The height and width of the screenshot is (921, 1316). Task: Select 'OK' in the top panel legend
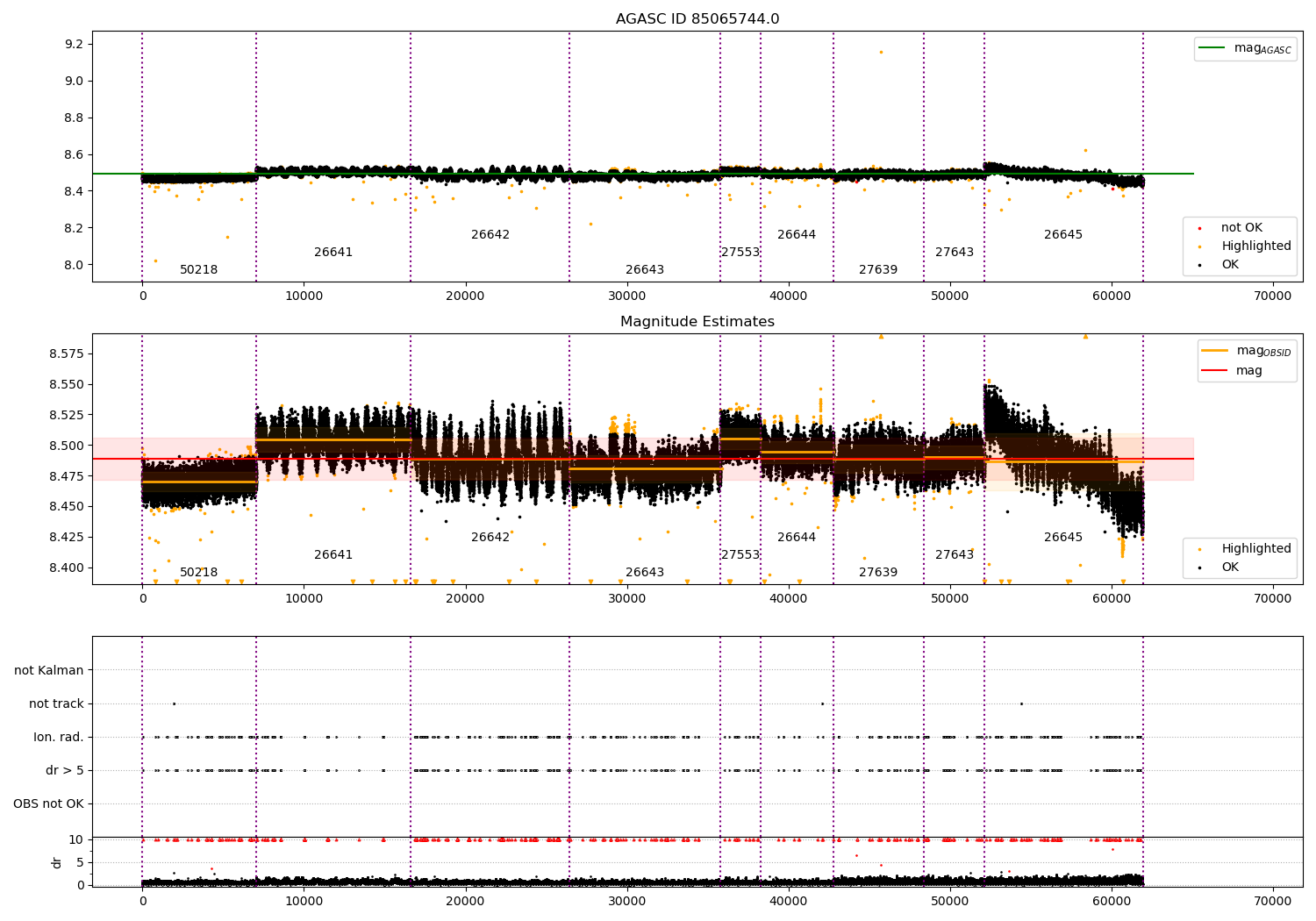(x=1230, y=265)
